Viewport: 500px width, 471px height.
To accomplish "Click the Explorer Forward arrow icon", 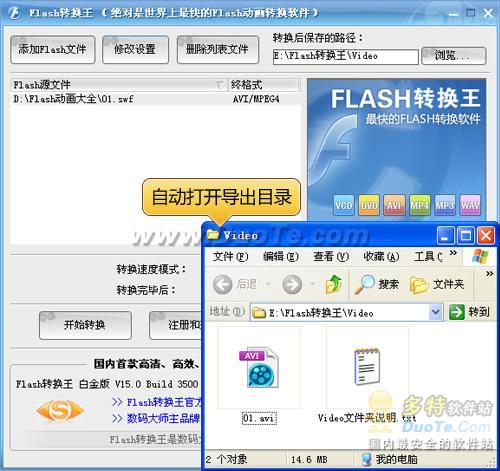I will coord(292,284).
